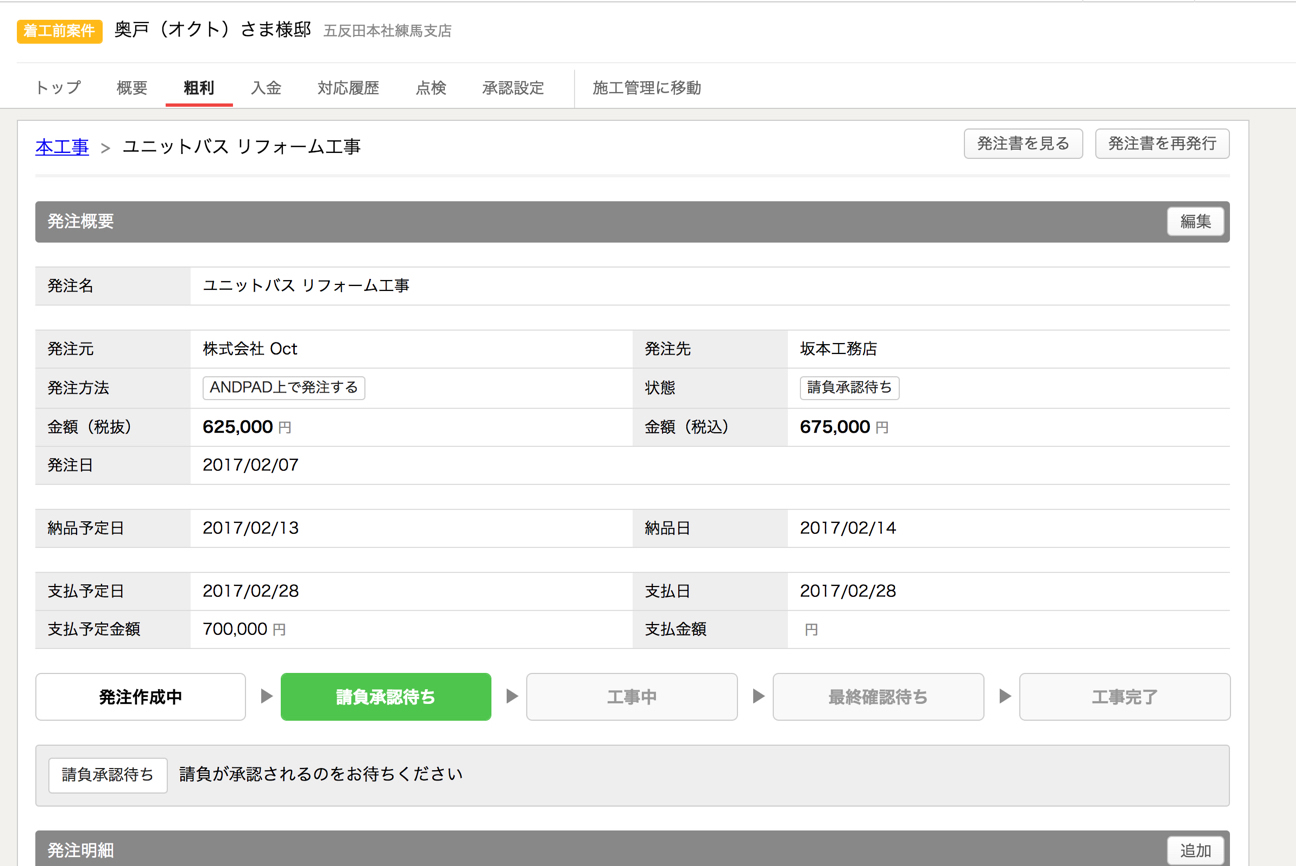Viewport: 1296px width, 866px height.
Task: Click the 本工事 breadcrumb link
Action: [62, 147]
